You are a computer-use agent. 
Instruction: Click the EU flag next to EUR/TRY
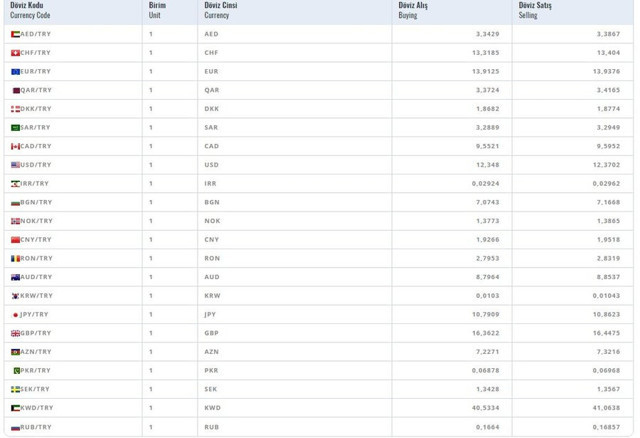tap(15, 71)
